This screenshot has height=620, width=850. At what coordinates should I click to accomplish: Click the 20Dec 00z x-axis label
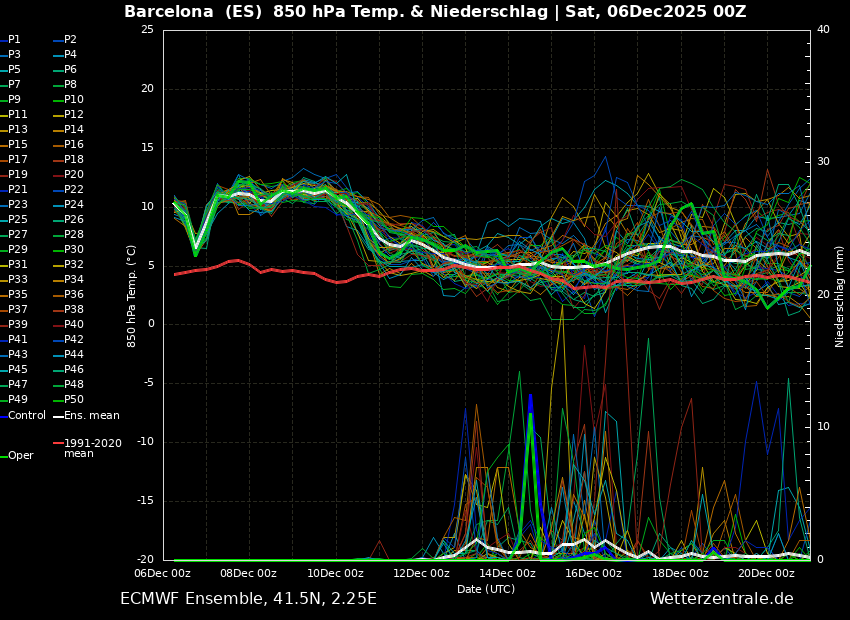[766, 574]
